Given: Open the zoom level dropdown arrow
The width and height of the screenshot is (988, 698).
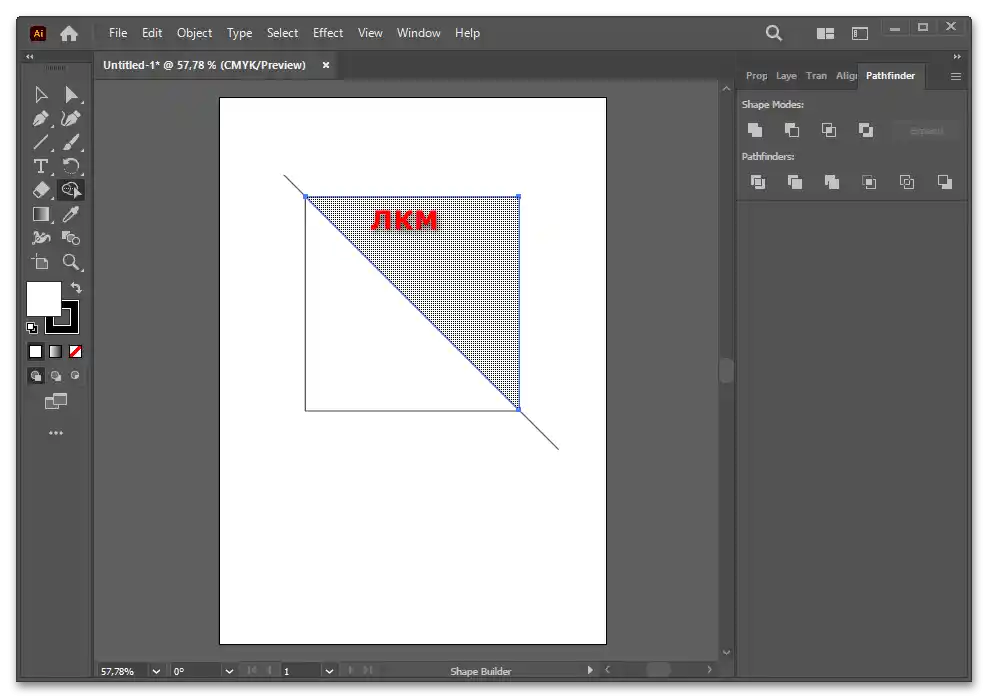Looking at the screenshot, I should click(156, 672).
